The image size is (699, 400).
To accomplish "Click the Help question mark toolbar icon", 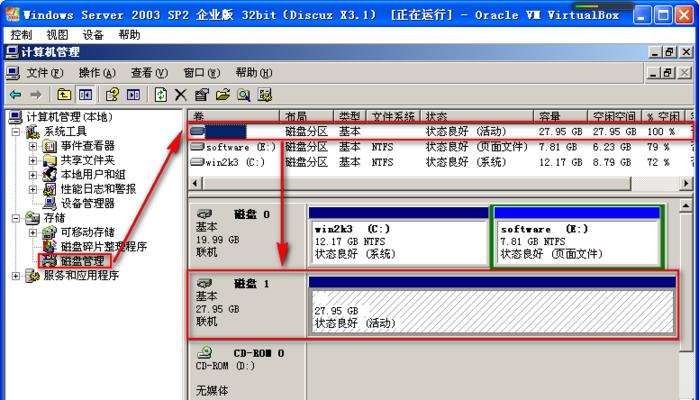I will 112,95.
